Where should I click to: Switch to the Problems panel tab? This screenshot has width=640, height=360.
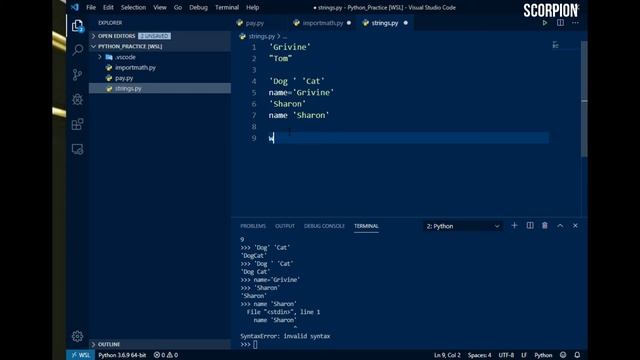tap(253, 226)
